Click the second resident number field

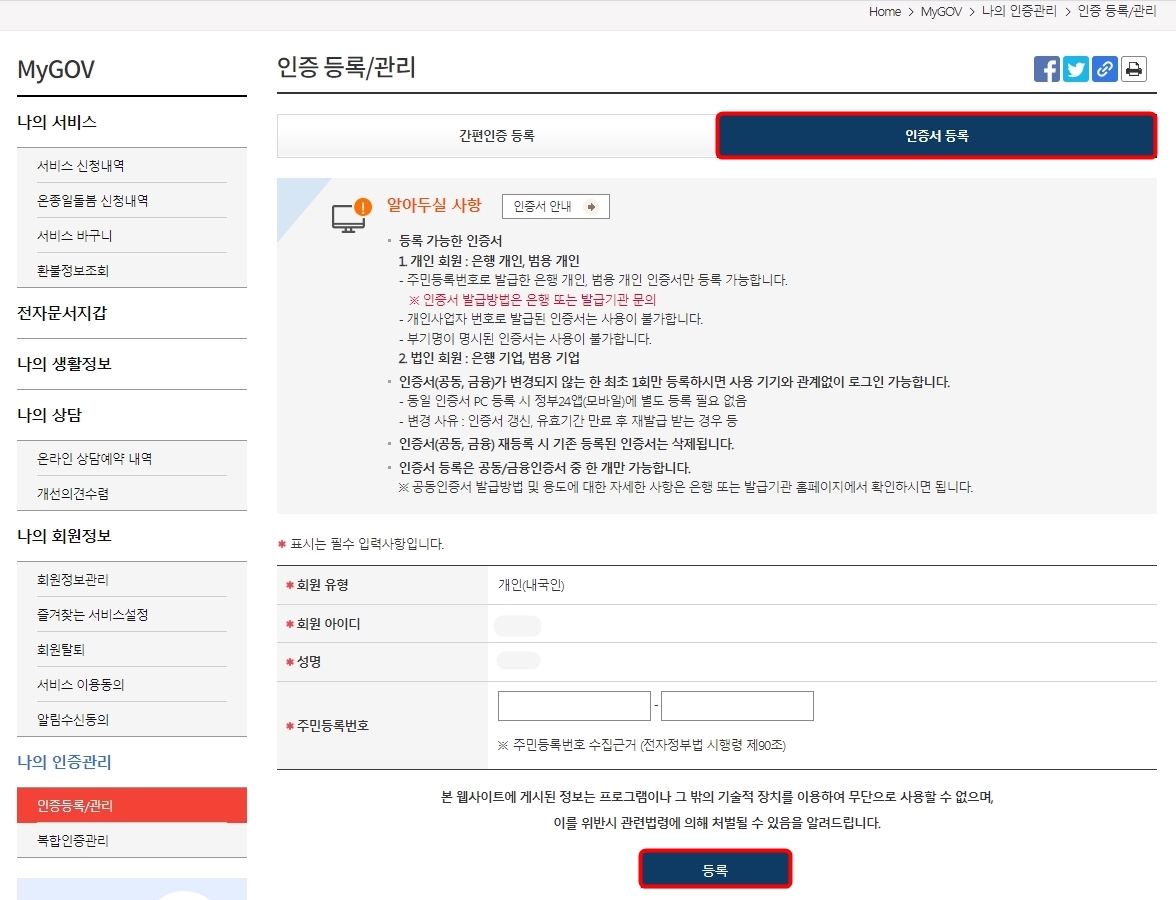[x=737, y=705]
